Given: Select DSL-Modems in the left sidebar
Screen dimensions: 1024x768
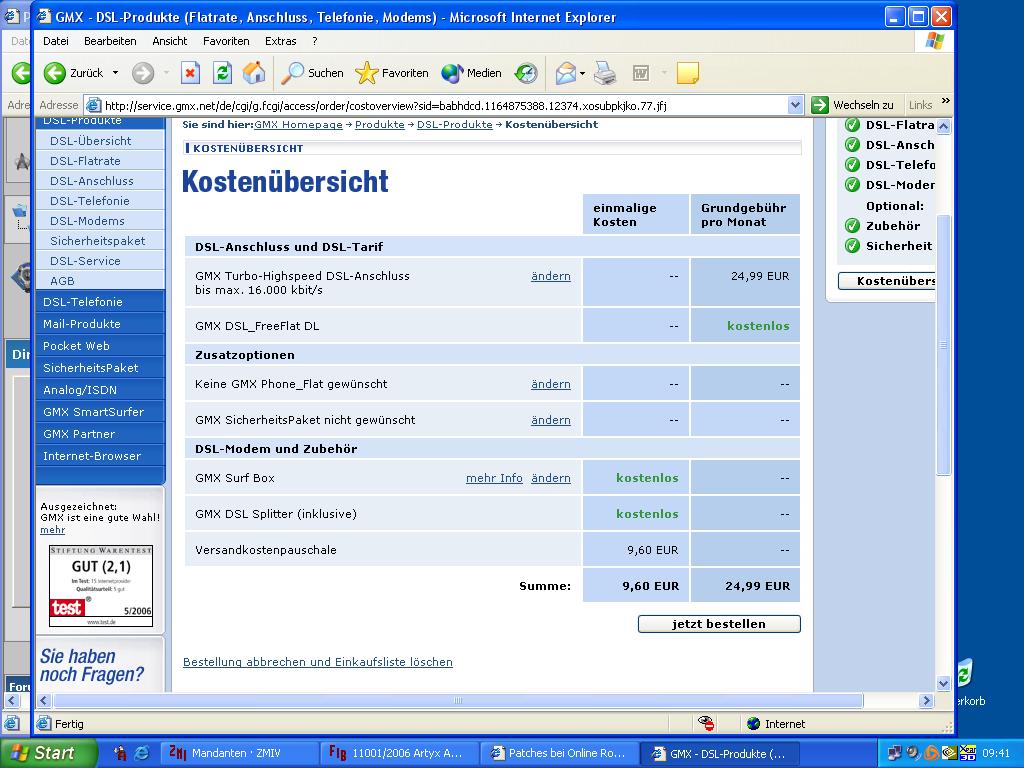Looking at the screenshot, I should tap(87, 221).
